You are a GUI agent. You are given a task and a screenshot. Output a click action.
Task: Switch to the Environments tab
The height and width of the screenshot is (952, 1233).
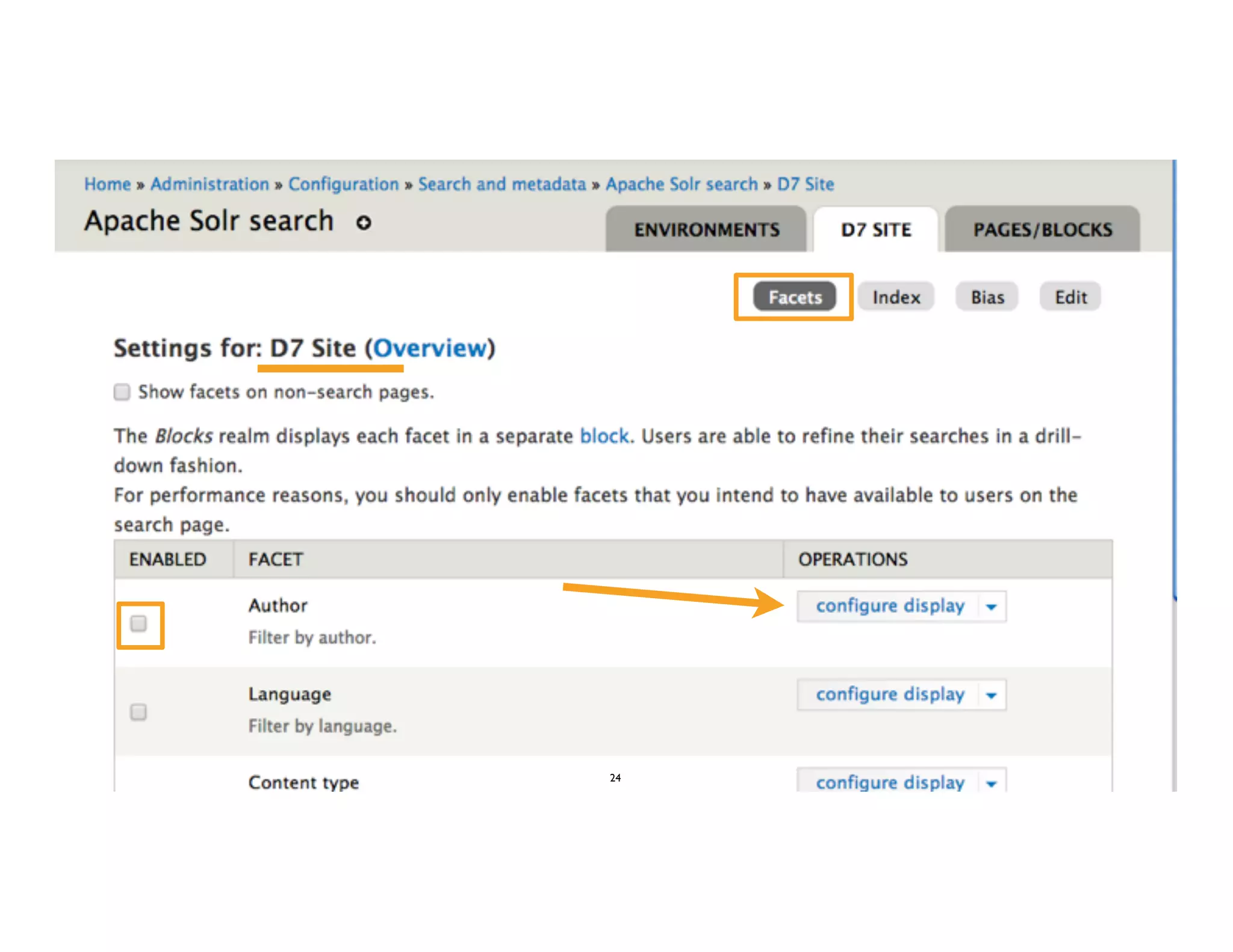click(x=706, y=230)
